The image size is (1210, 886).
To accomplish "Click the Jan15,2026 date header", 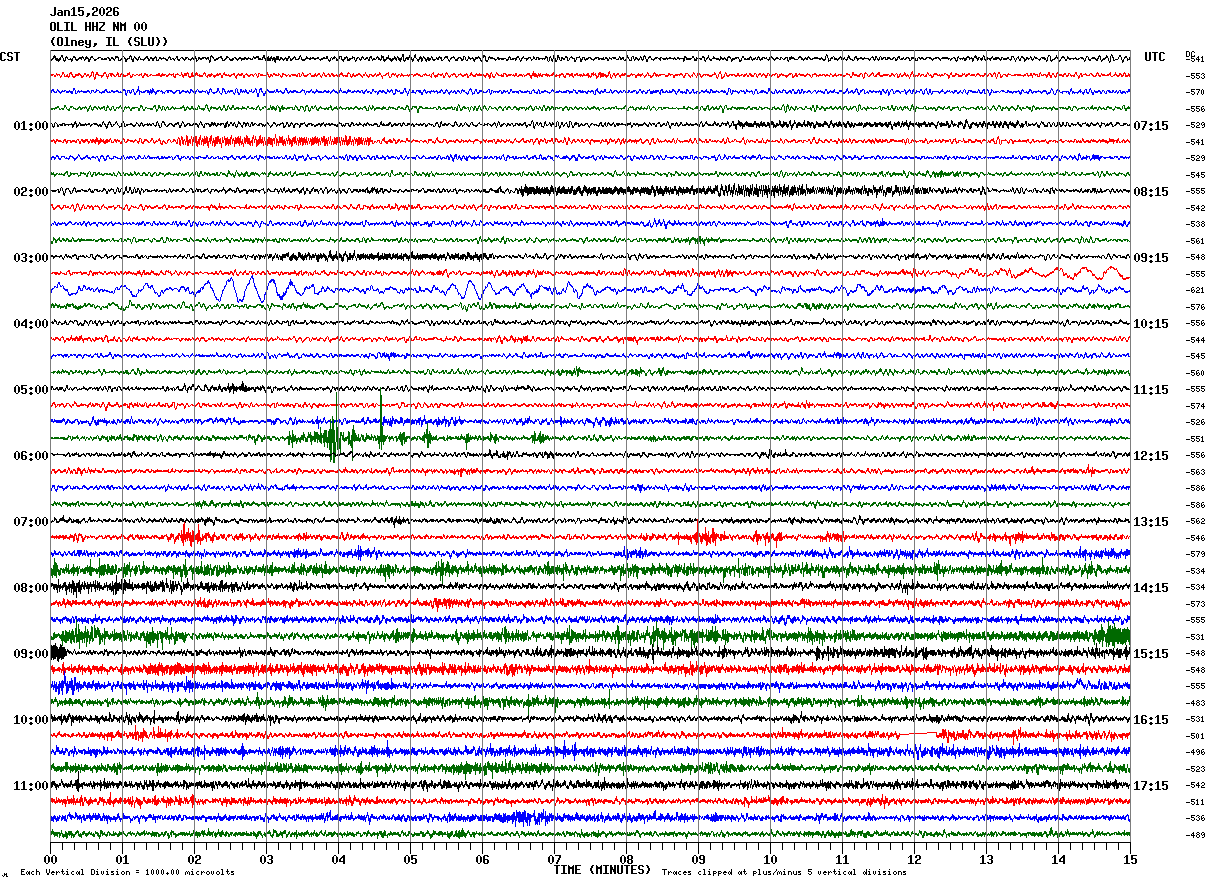I will click(x=85, y=12).
